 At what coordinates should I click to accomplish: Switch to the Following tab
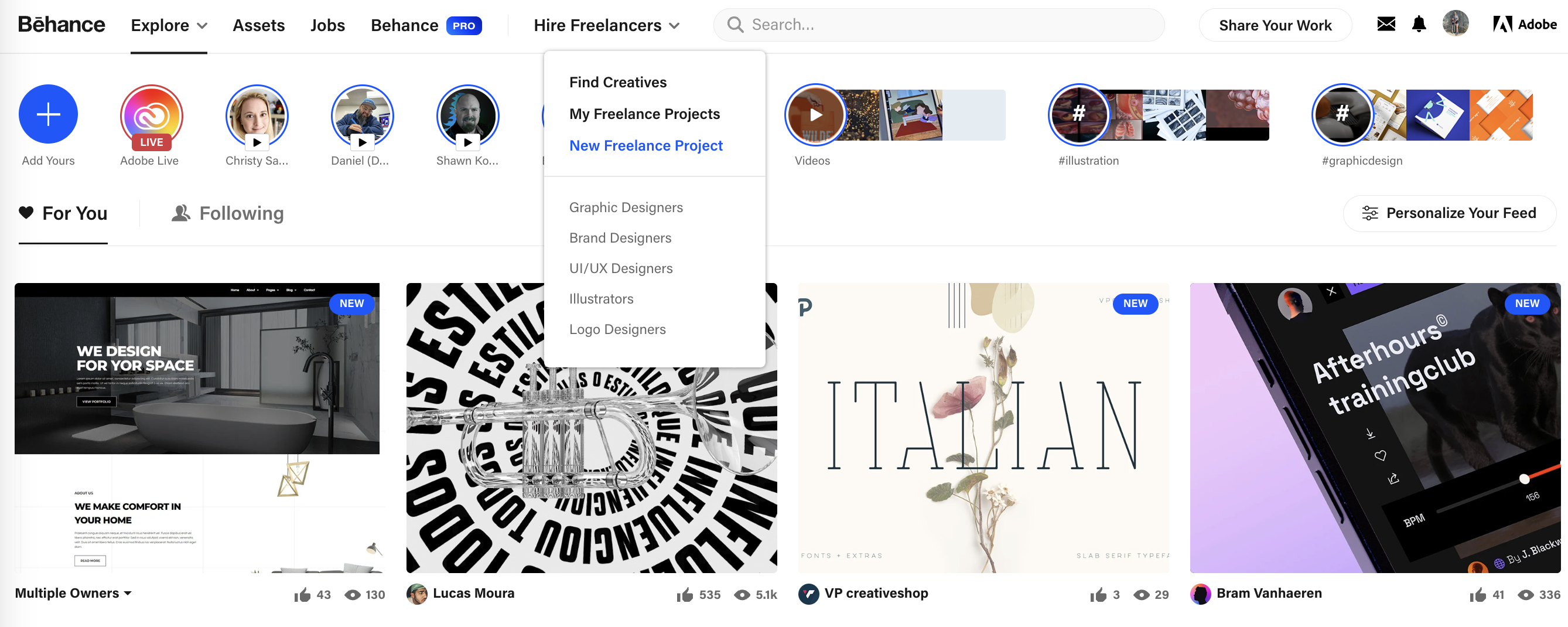pos(228,214)
